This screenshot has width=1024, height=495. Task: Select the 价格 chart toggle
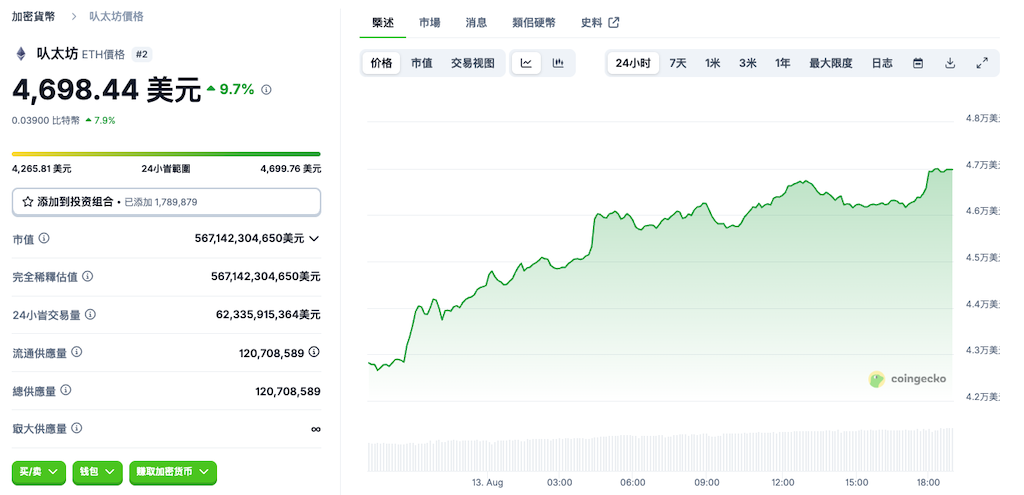coord(382,63)
